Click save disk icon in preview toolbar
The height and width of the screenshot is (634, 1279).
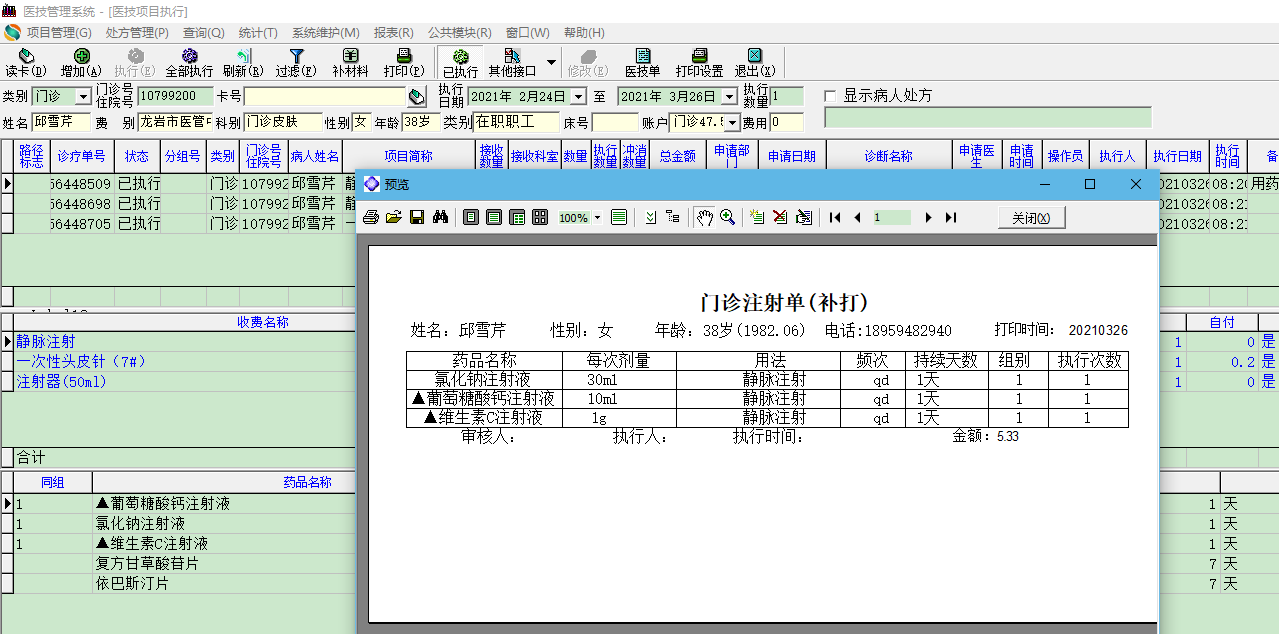click(x=417, y=217)
